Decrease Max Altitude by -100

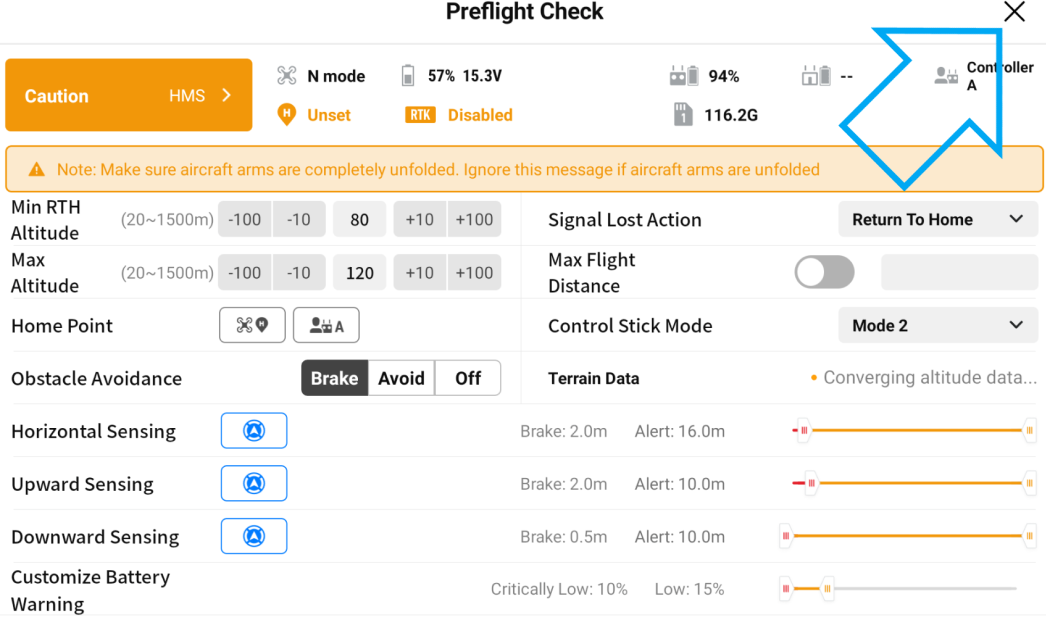click(x=244, y=272)
